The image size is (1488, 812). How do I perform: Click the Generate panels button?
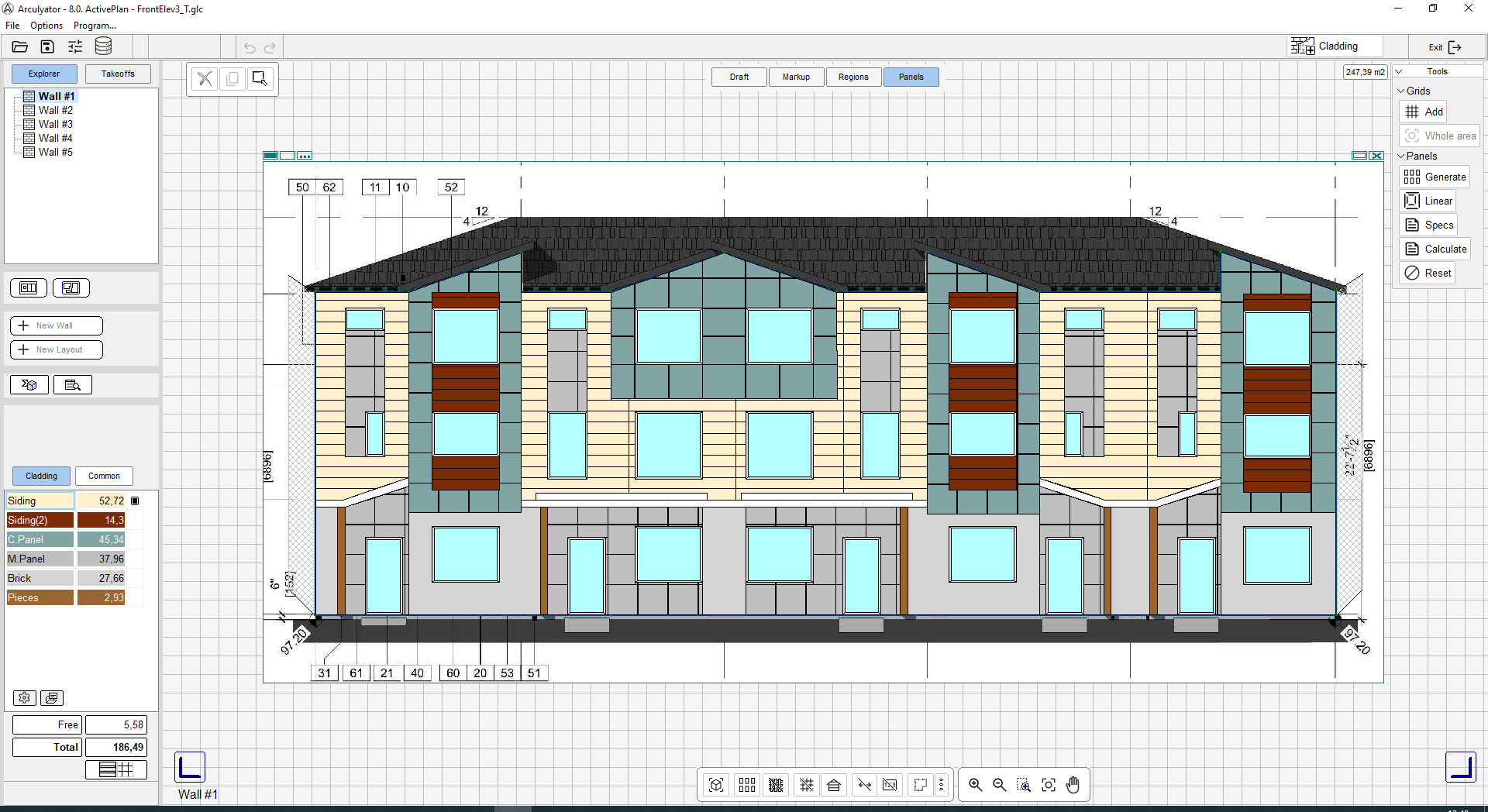pos(1435,177)
